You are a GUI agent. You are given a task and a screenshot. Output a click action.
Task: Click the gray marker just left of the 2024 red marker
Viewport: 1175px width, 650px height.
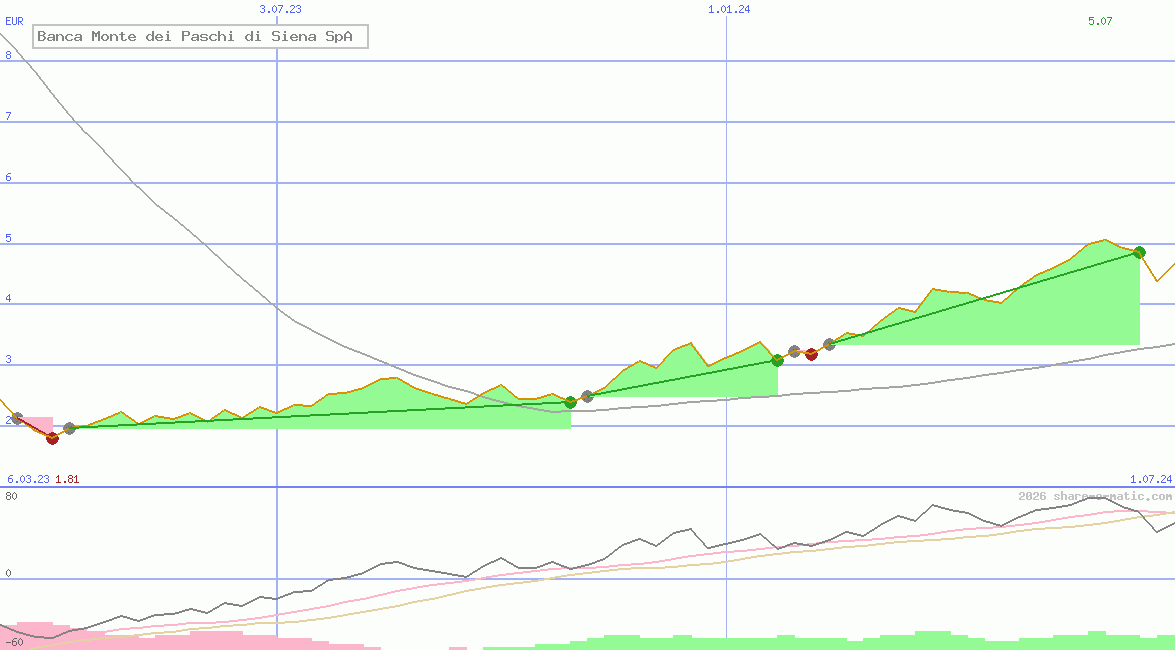tap(794, 351)
